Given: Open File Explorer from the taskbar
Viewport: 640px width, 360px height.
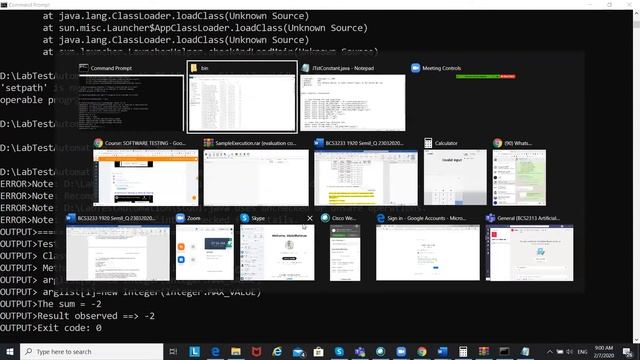Looking at the screenshot, I should click(x=236, y=351).
